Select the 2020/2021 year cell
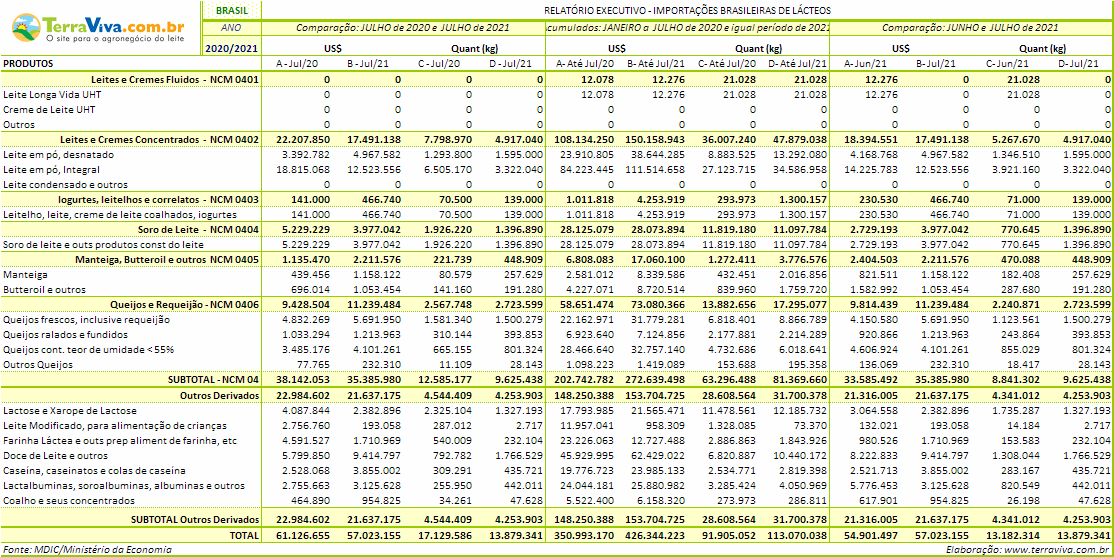Viewport: 1114px width, 557px height. [x=232, y=48]
